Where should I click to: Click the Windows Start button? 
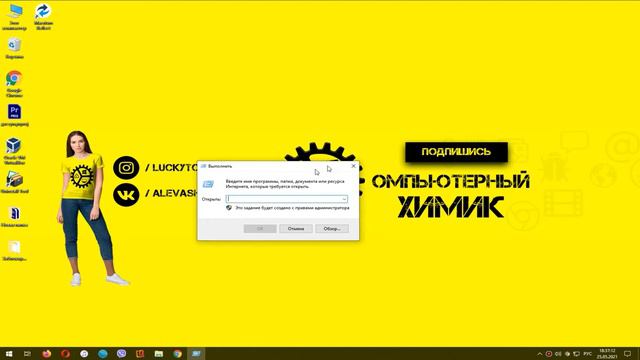click(x=9, y=354)
